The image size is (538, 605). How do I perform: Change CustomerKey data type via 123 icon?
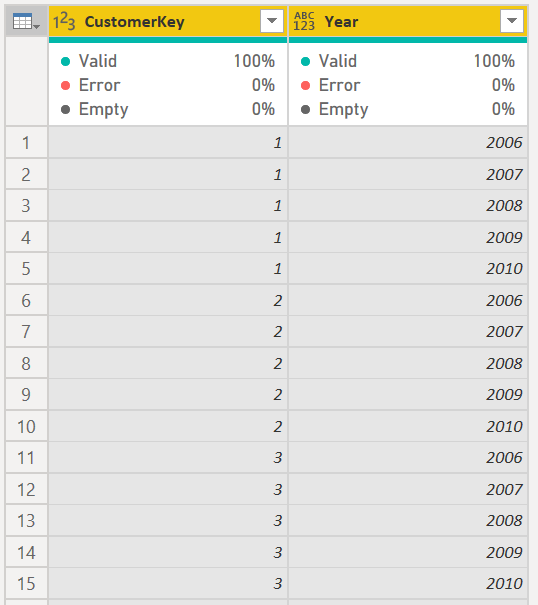[x=64, y=21]
